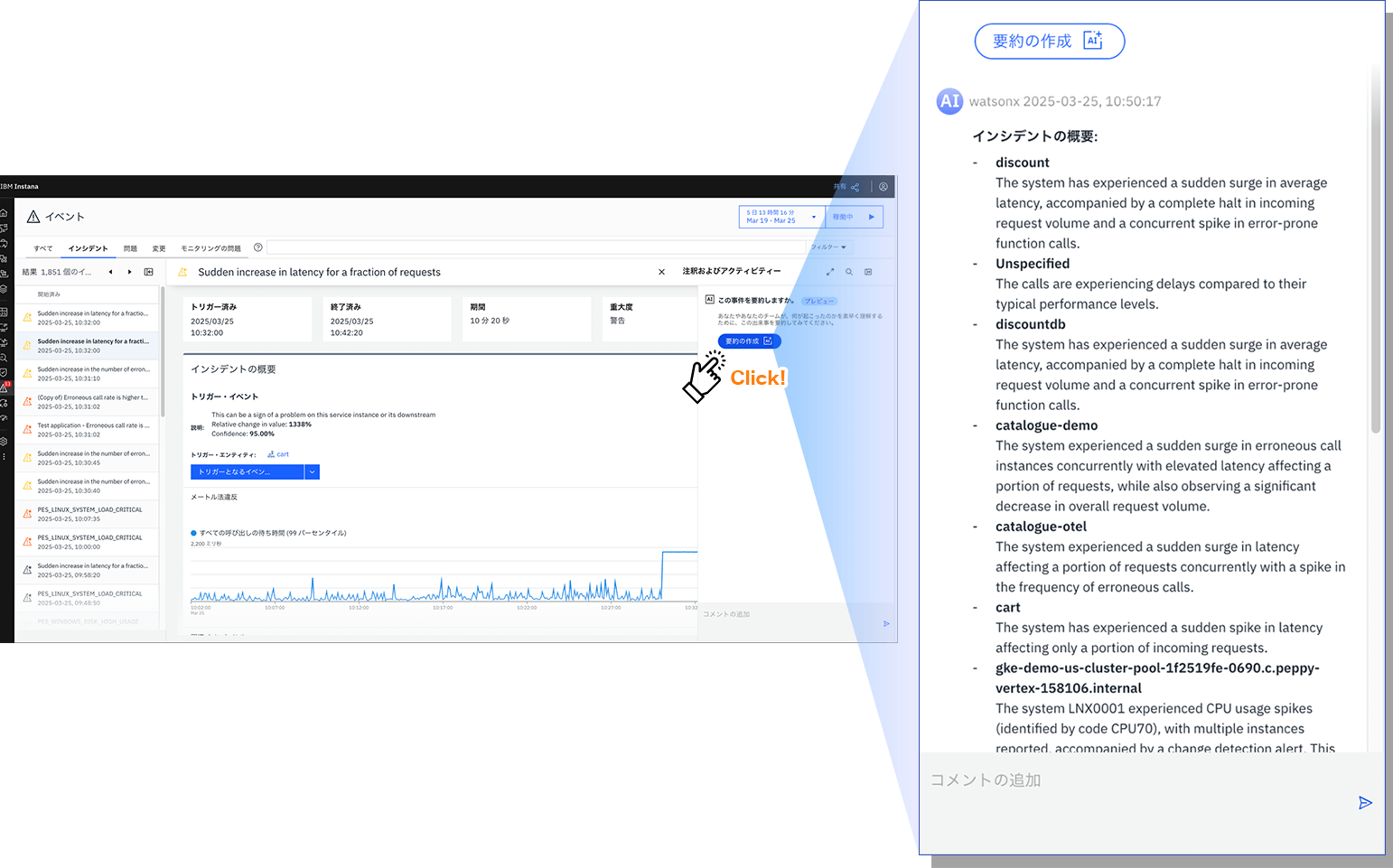The width and height of the screenshot is (1393, 868).
Task: Click the 'catalogue-demo' heading in summary
Action: click(1046, 425)
